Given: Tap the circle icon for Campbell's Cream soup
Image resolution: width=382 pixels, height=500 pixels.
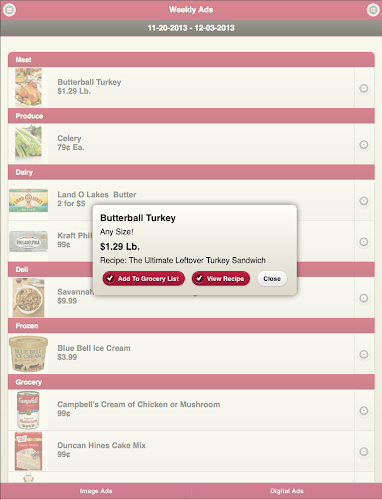Looking at the screenshot, I should tap(364, 411).
